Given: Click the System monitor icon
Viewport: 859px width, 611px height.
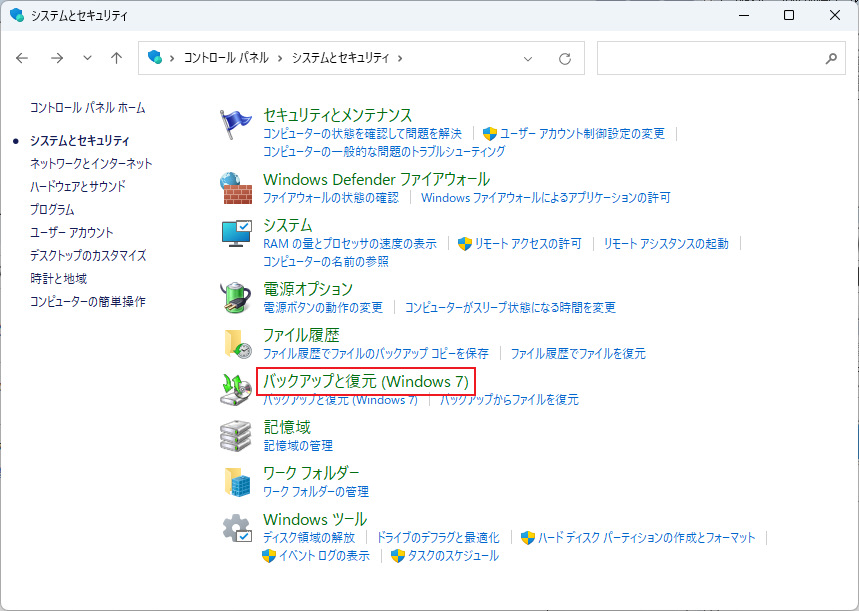Looking at the screenshot, I should point(237,233).
